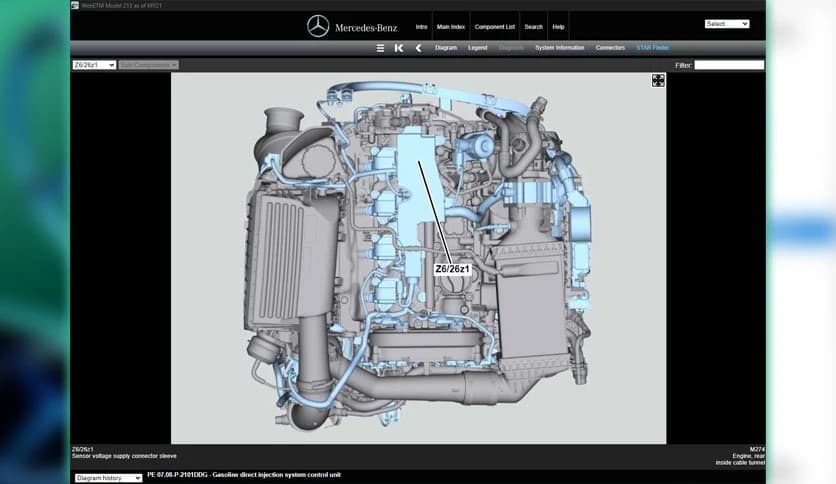Switch to the Diagram tab
836x484 pixels.
pyautogui.click(x=446, y=48)
